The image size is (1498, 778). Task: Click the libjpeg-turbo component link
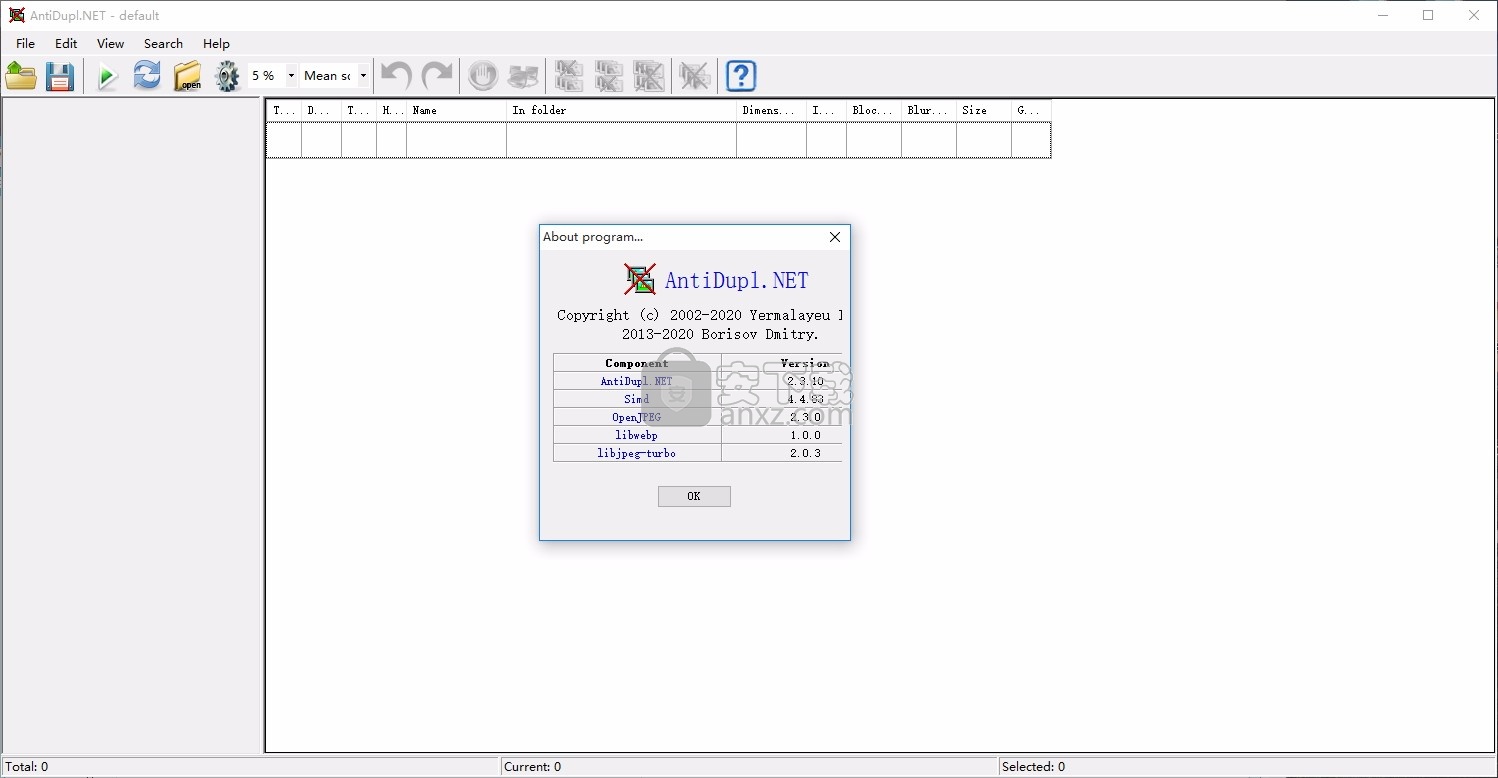(x=637, y=453)
